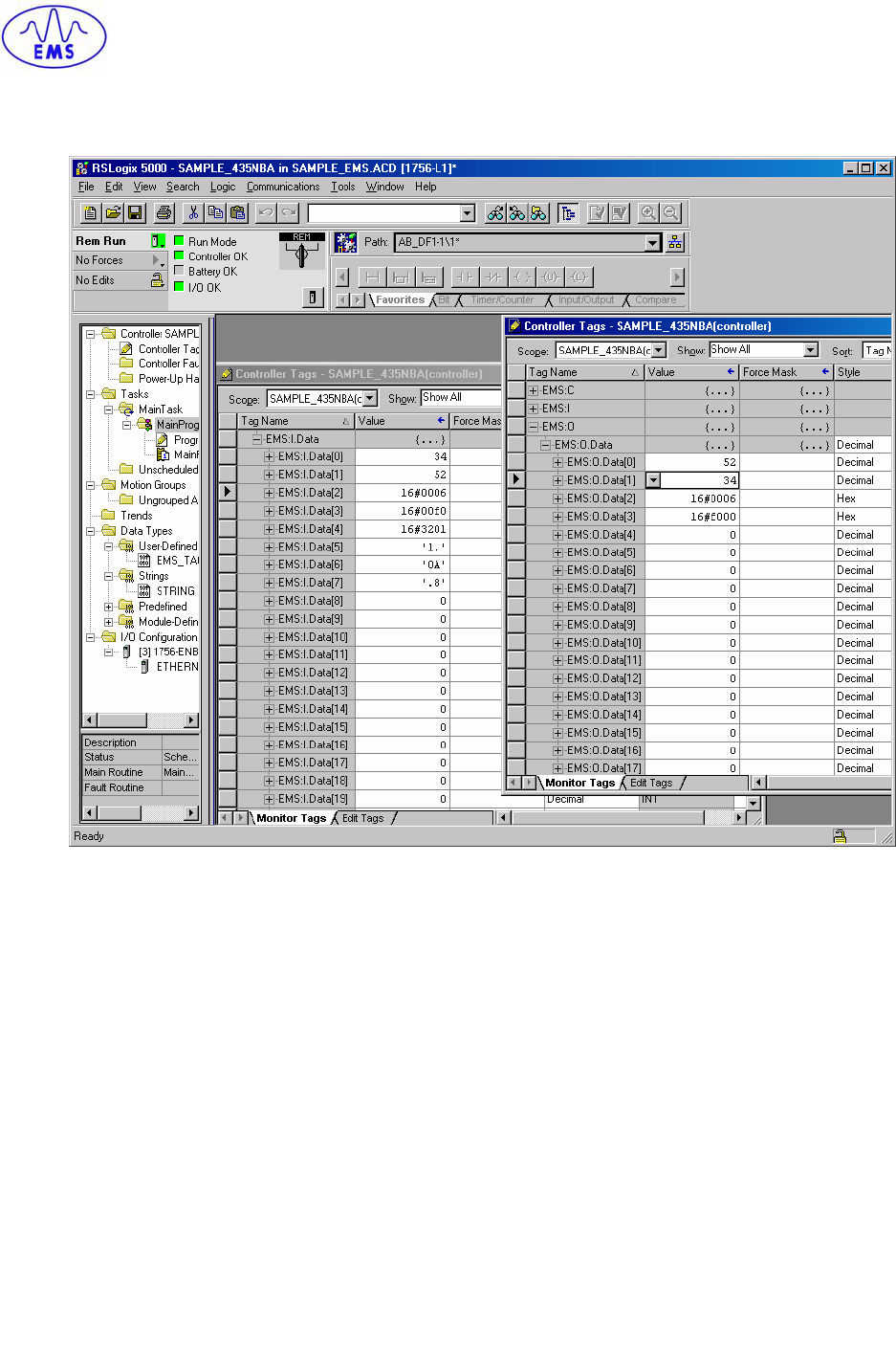The image size is (896, 1372).
Task: Open the Tools menu
Action: 343,187
